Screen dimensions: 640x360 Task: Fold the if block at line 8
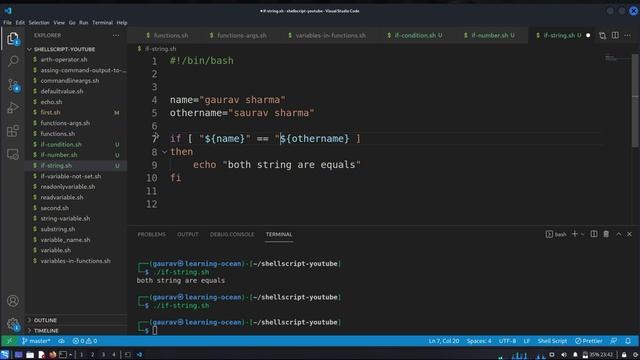[x=164, y=152]
